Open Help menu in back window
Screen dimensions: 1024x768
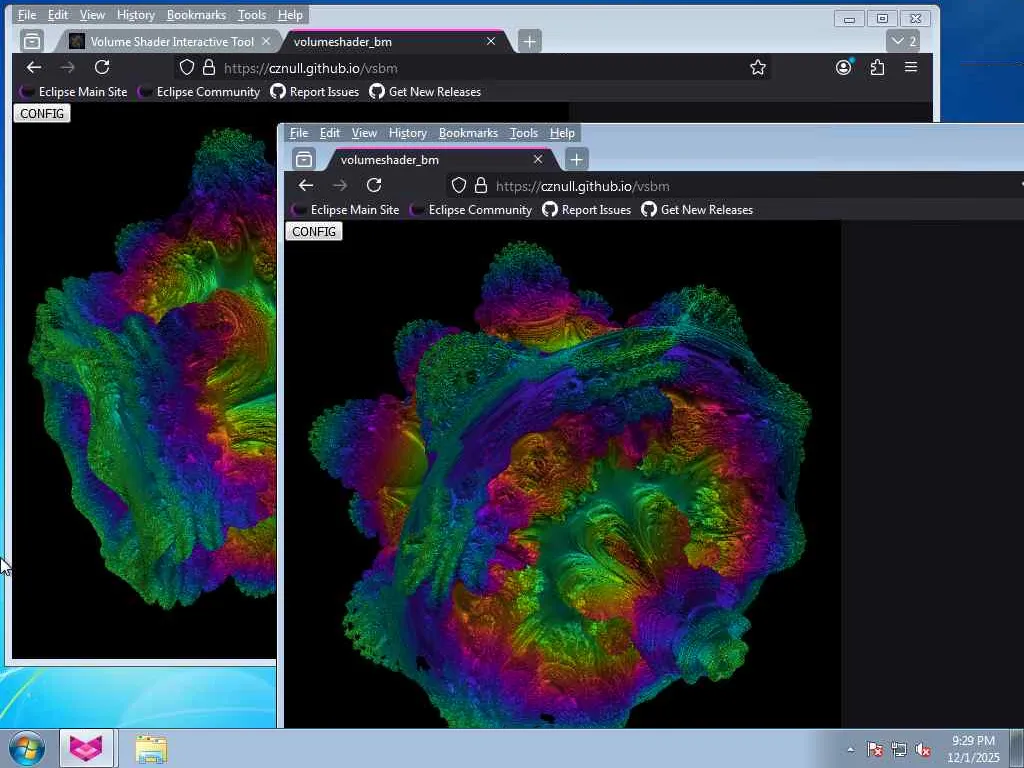pyautogui.click(x=290, y=14)
